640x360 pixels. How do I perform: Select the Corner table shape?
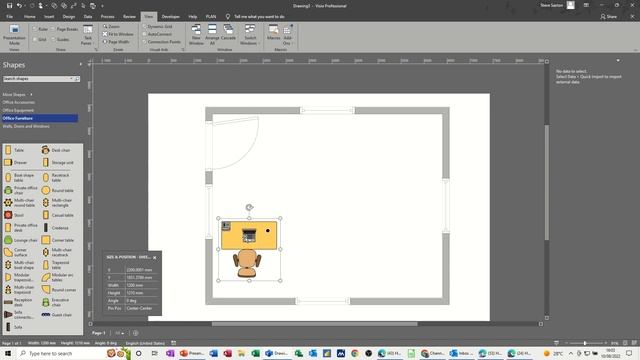pyautogui.click(x=58, y=240)
